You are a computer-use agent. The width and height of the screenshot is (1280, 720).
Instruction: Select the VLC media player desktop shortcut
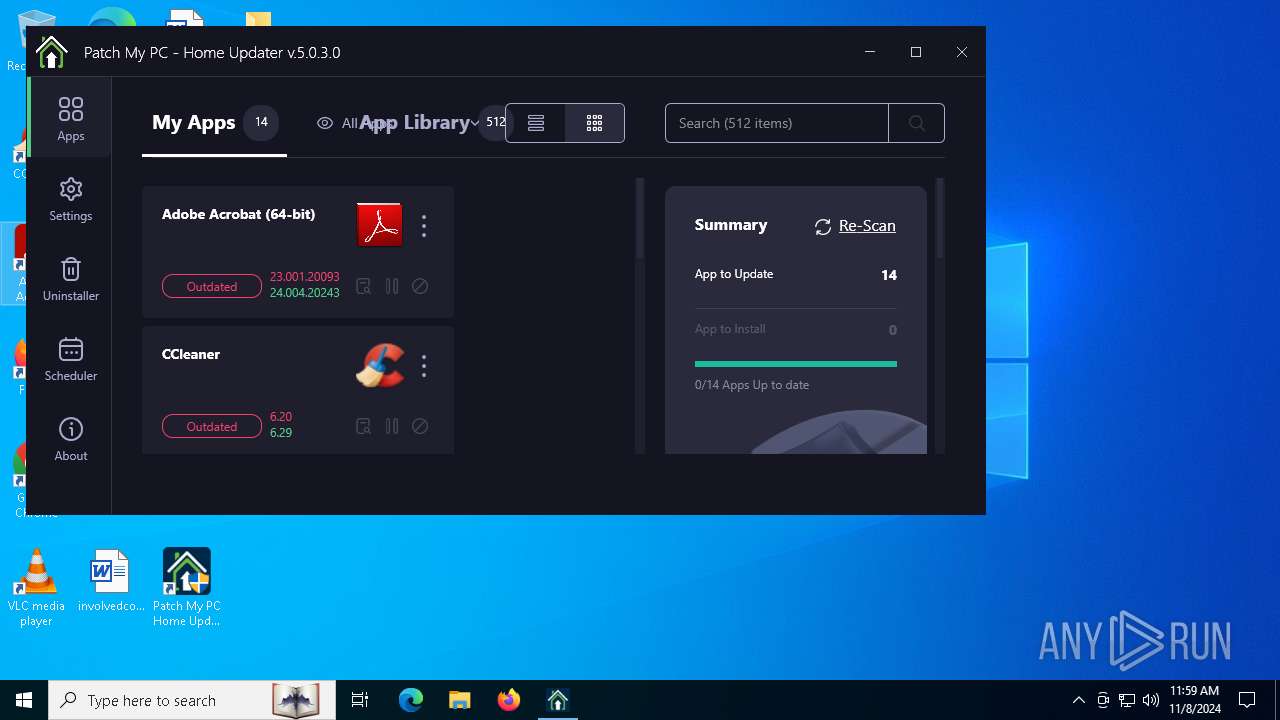[36, 588]
